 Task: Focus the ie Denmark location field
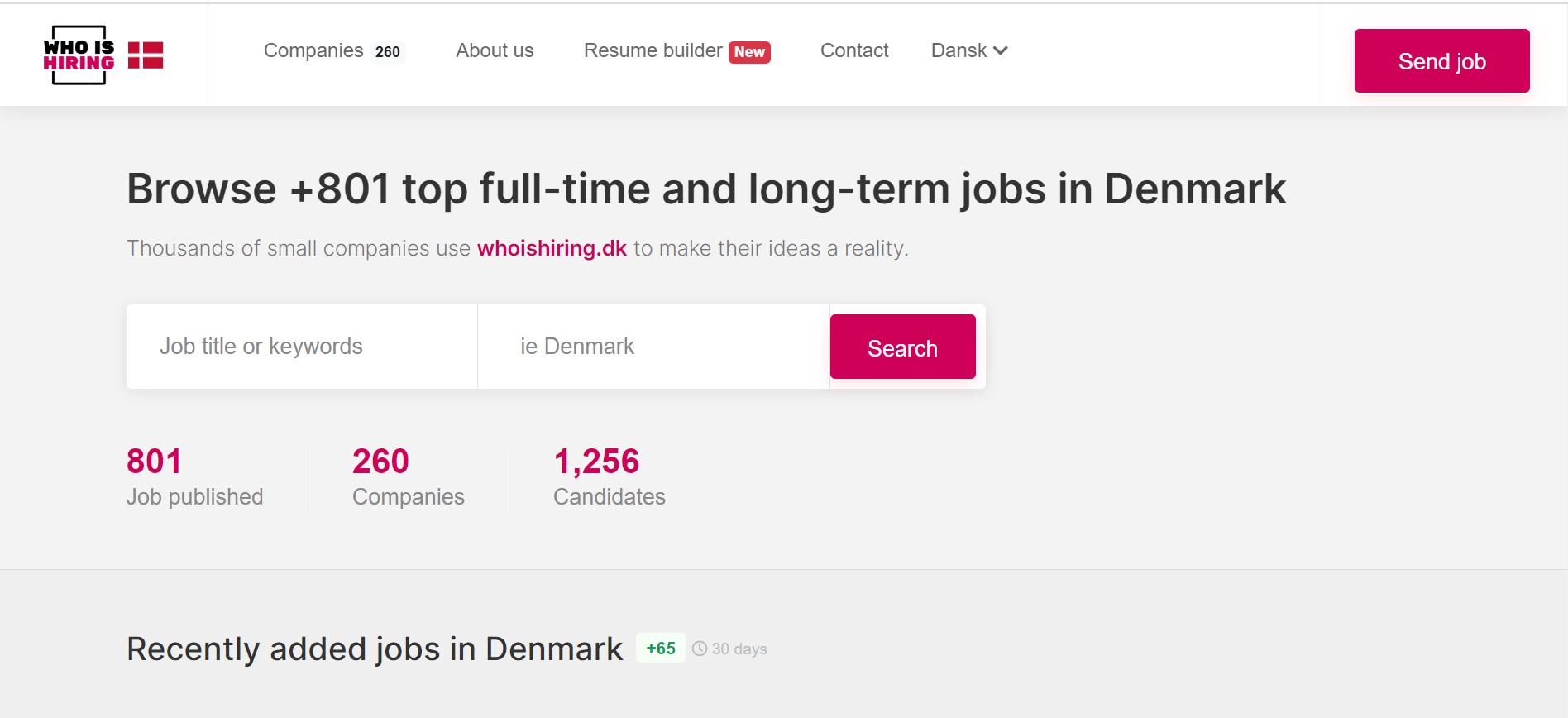(x=653, y=347)
